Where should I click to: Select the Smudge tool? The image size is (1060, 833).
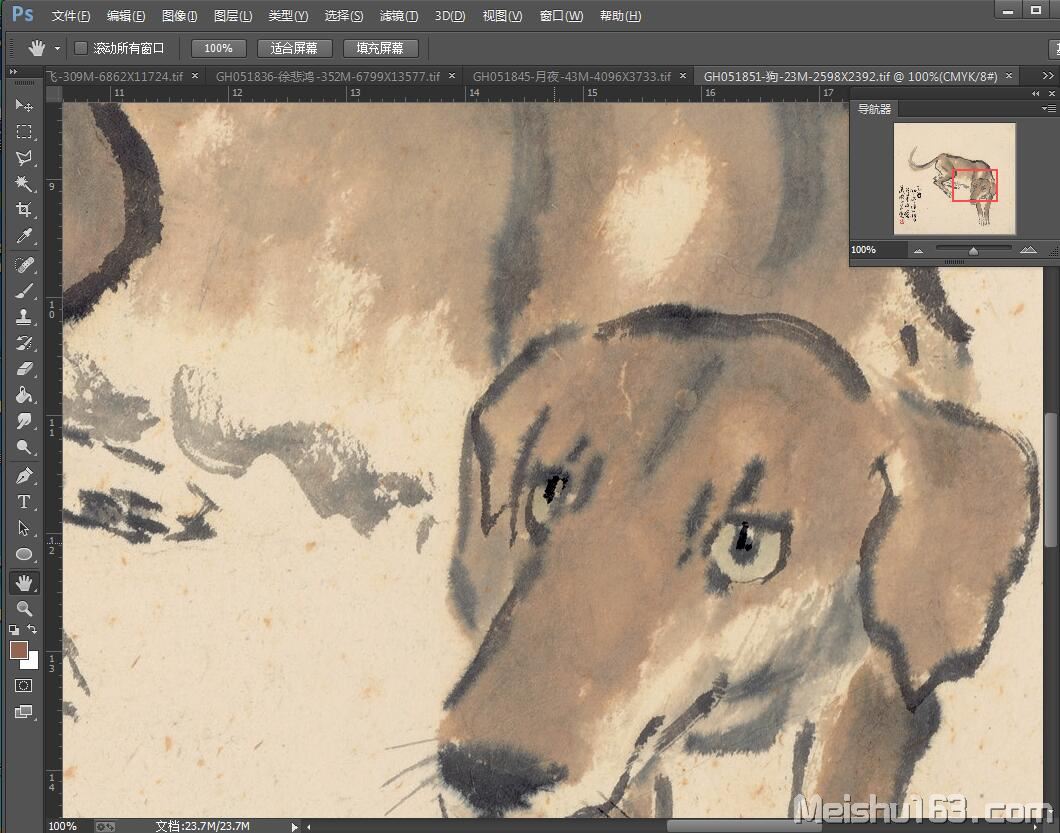(24, 421)
